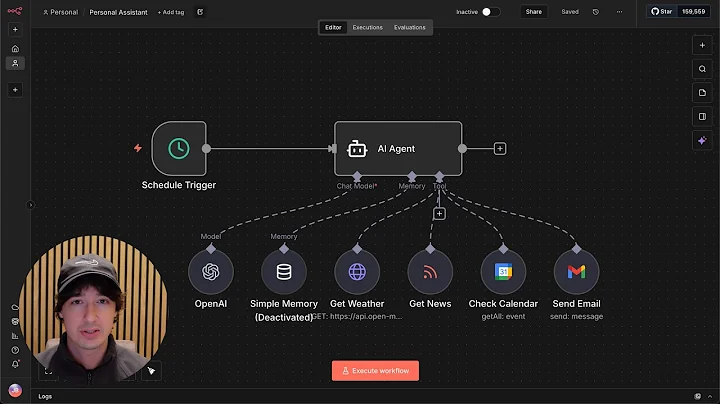
Task: Open the Insights bar chart icon
Action: click(x=15, y=336)
